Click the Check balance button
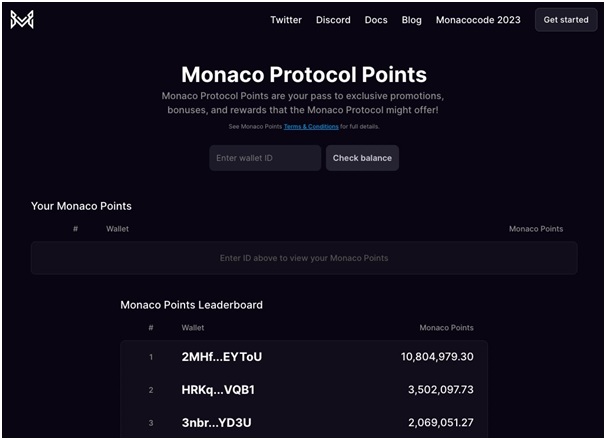 click(362, 158)
